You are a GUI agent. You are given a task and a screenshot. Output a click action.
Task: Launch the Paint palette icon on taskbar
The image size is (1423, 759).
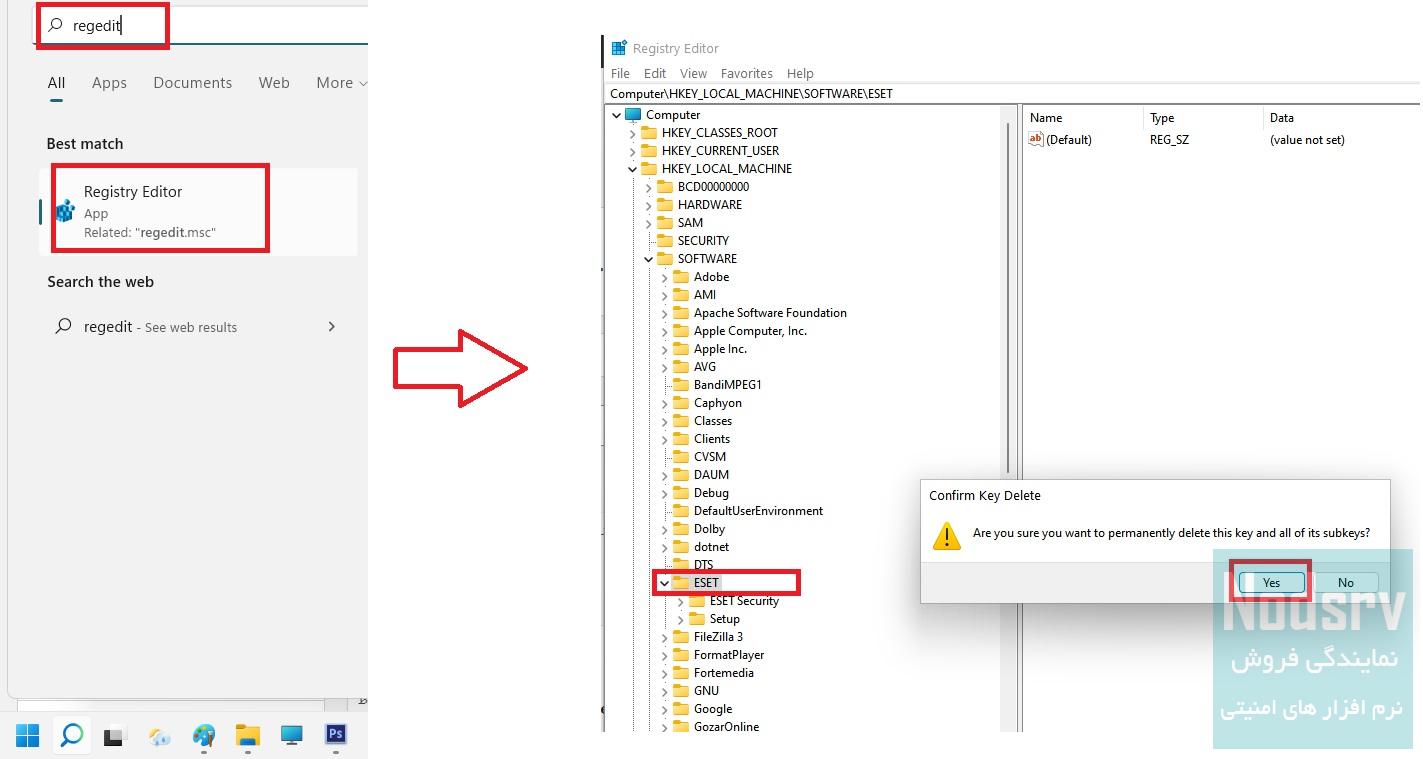[x=204, y=737]
